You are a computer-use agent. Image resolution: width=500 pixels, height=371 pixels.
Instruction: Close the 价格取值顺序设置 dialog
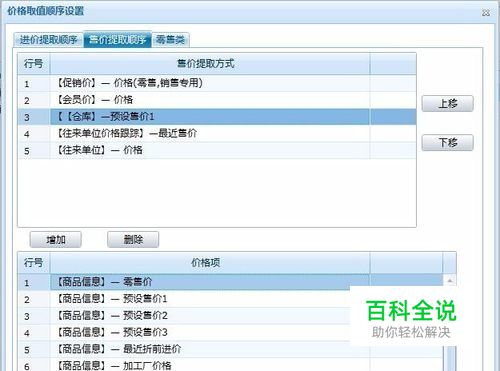486,13
